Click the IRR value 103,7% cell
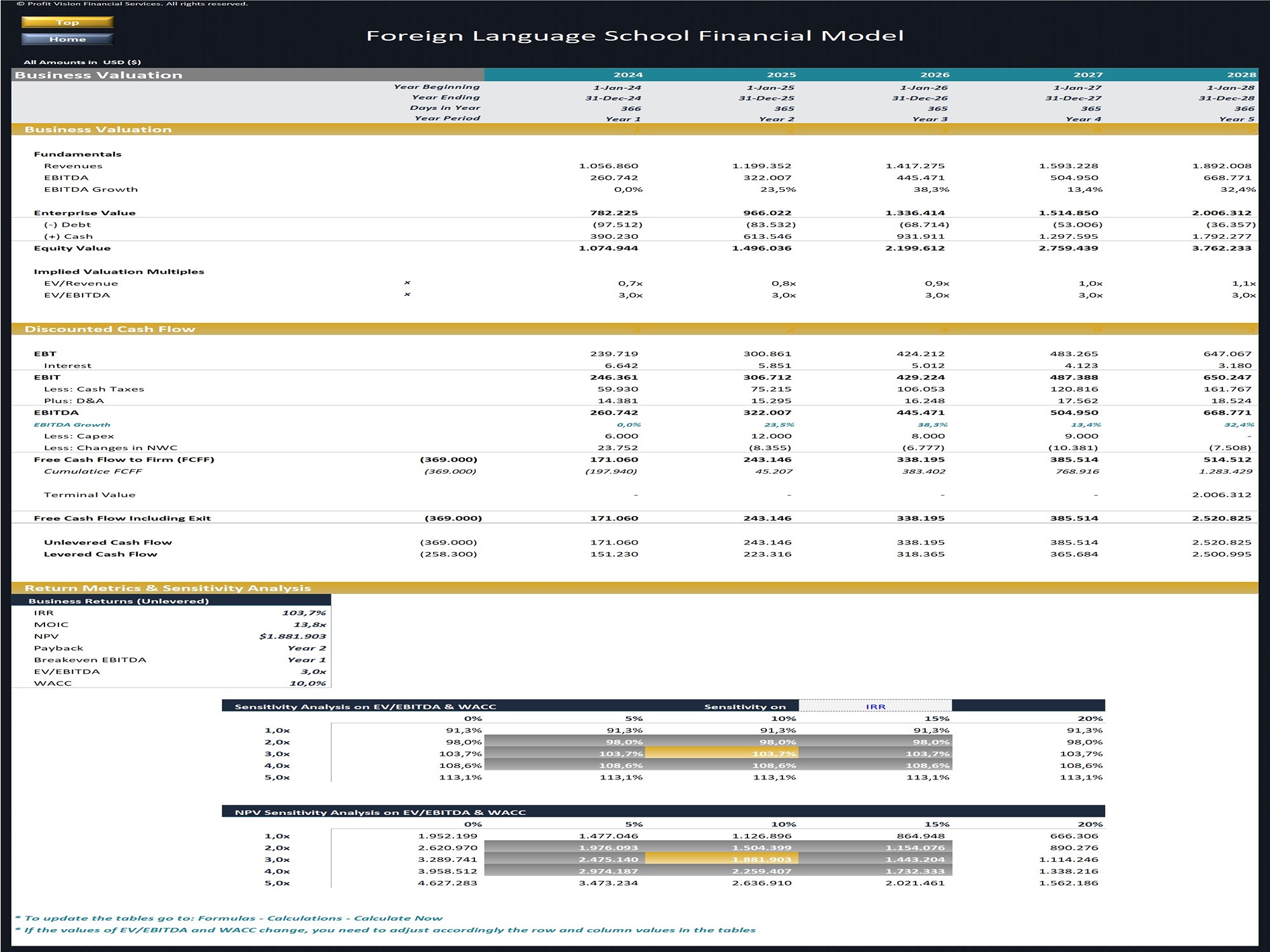Screen dimensions: 1270x952 point(304,613)
